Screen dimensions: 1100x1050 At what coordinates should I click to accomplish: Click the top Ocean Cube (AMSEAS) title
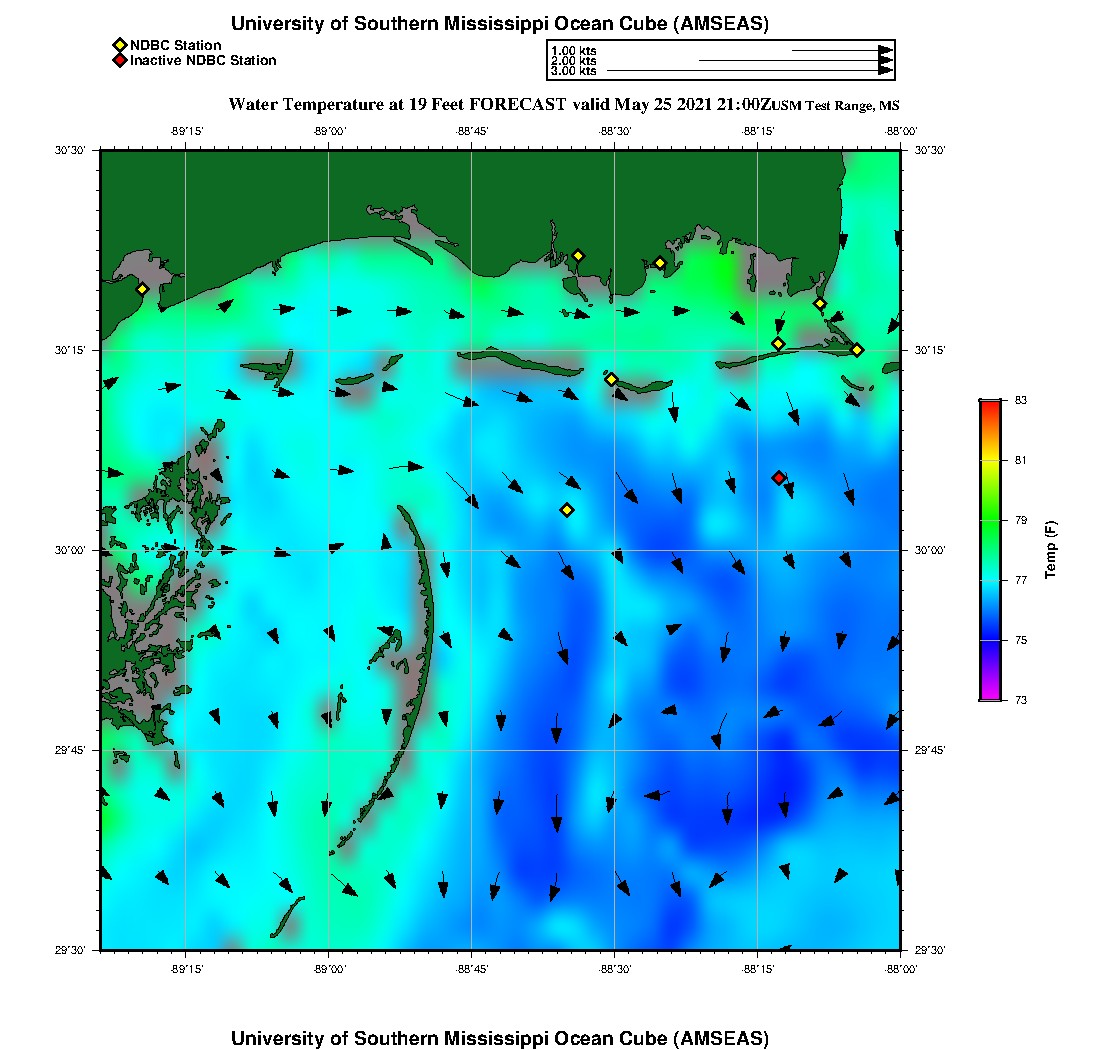(500, 24)
